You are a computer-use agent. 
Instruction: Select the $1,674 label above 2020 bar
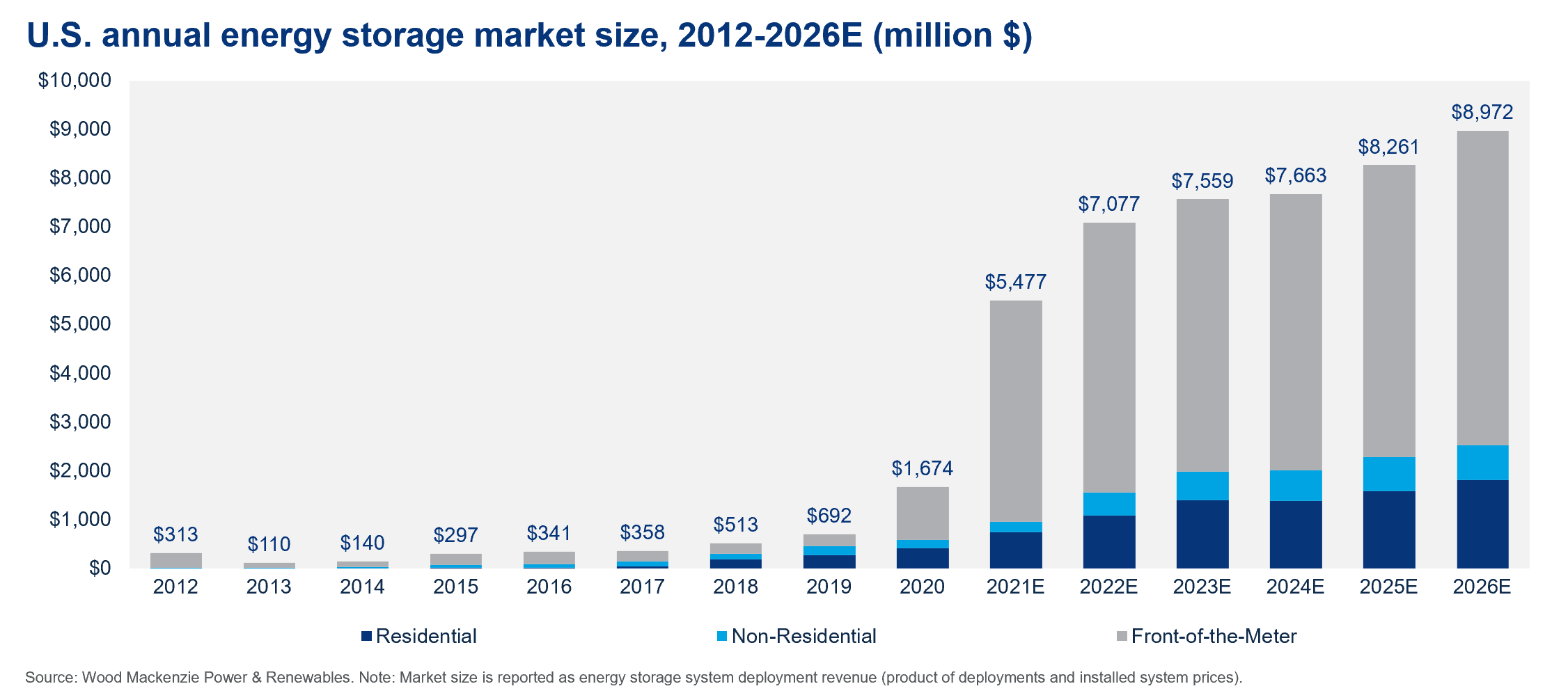(x=922, y=468)
